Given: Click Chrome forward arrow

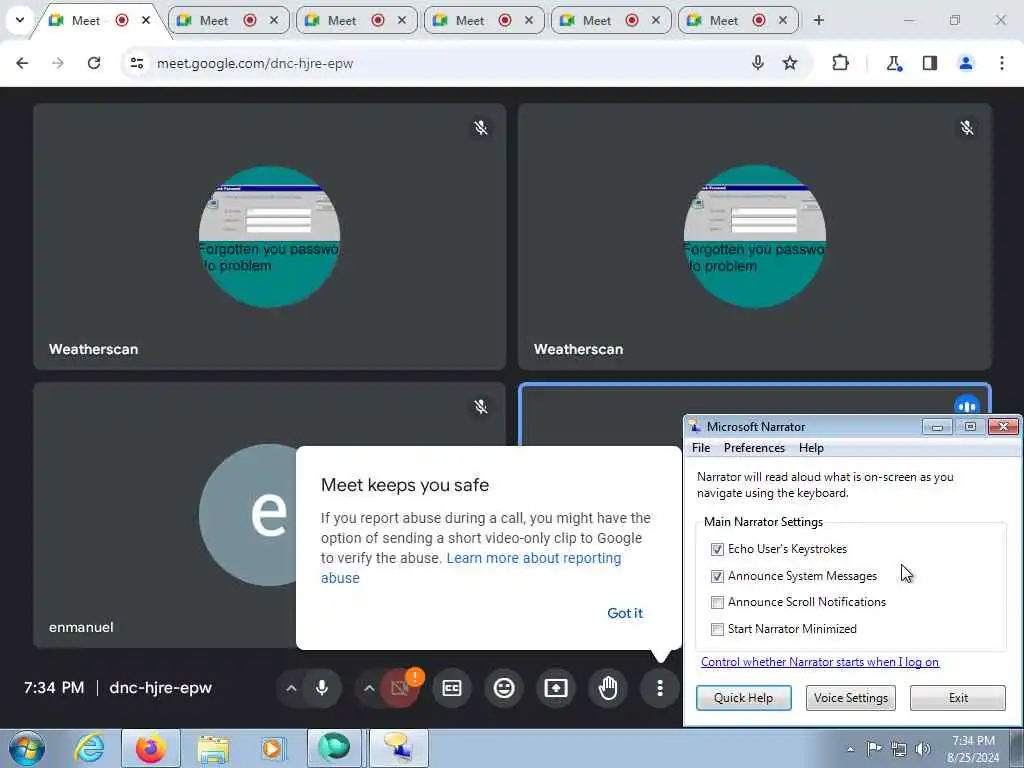Looking at the screenshot, I should coord(58,63).
